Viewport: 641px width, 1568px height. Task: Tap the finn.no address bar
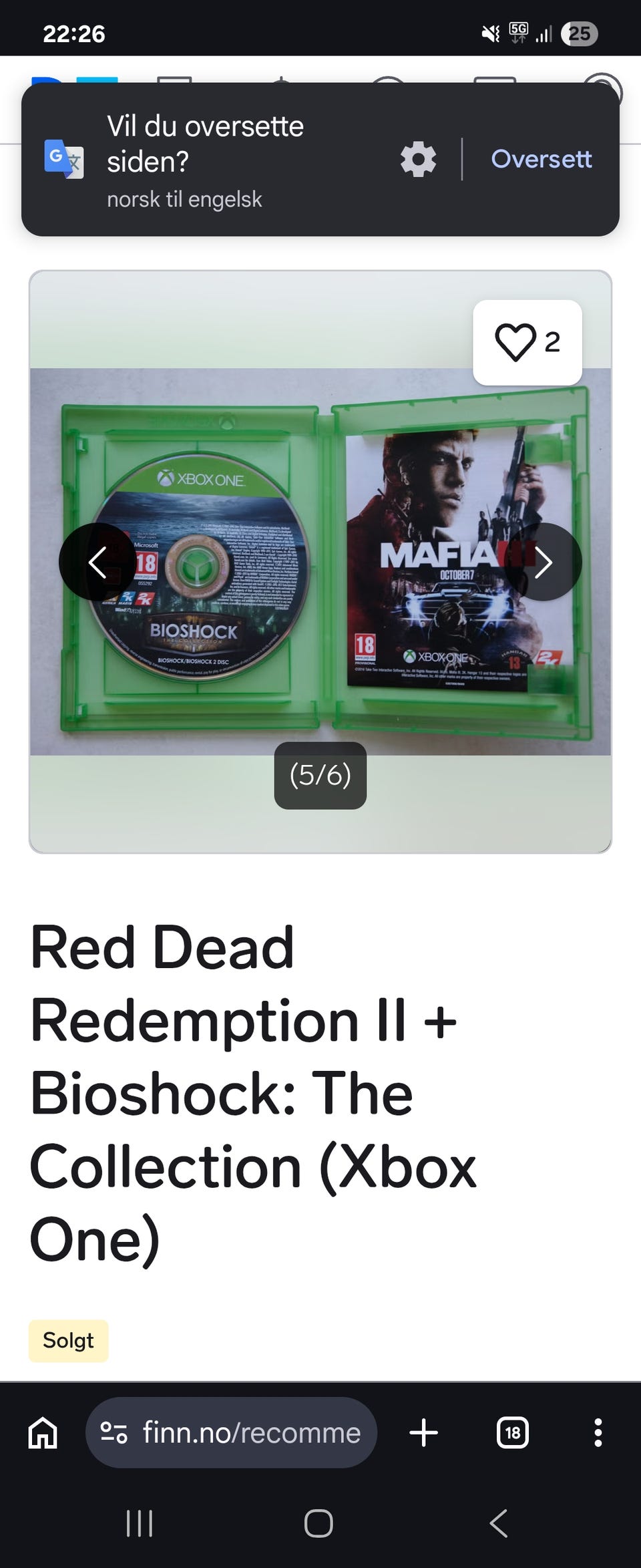point(231,1432)
